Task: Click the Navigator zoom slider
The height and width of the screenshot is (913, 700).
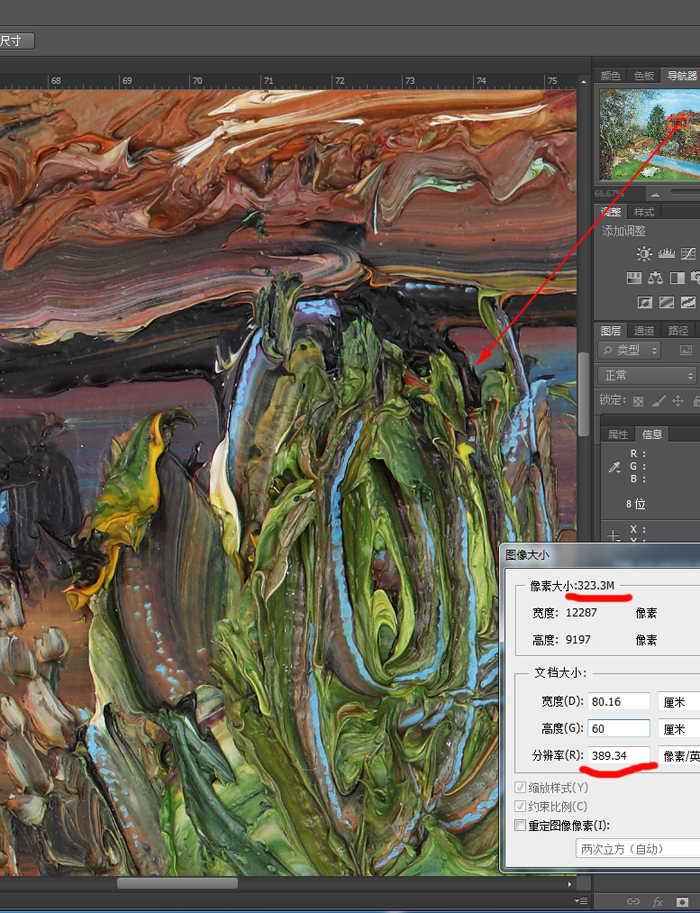Action: 685,192
